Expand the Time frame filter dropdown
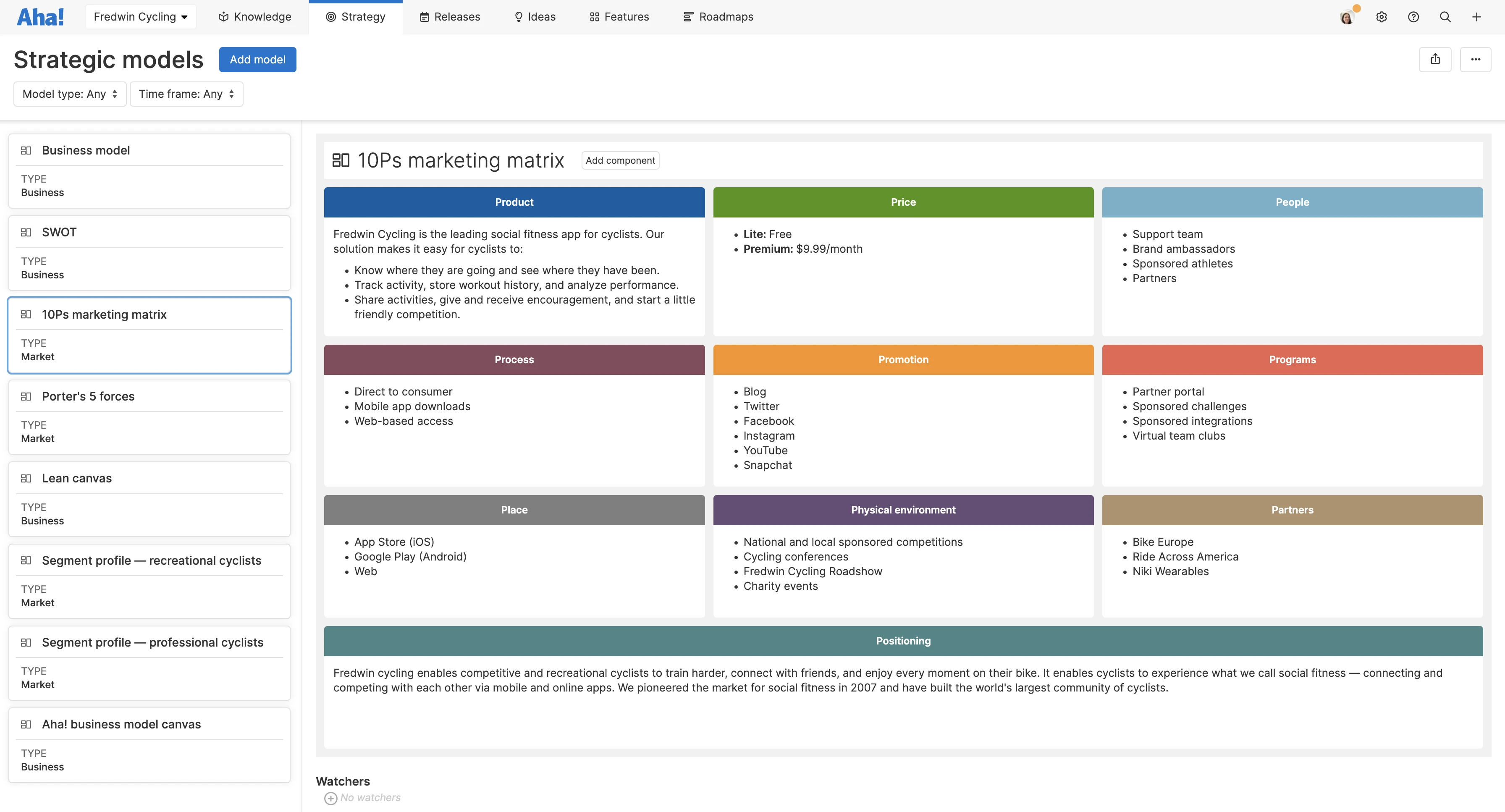 186,94
